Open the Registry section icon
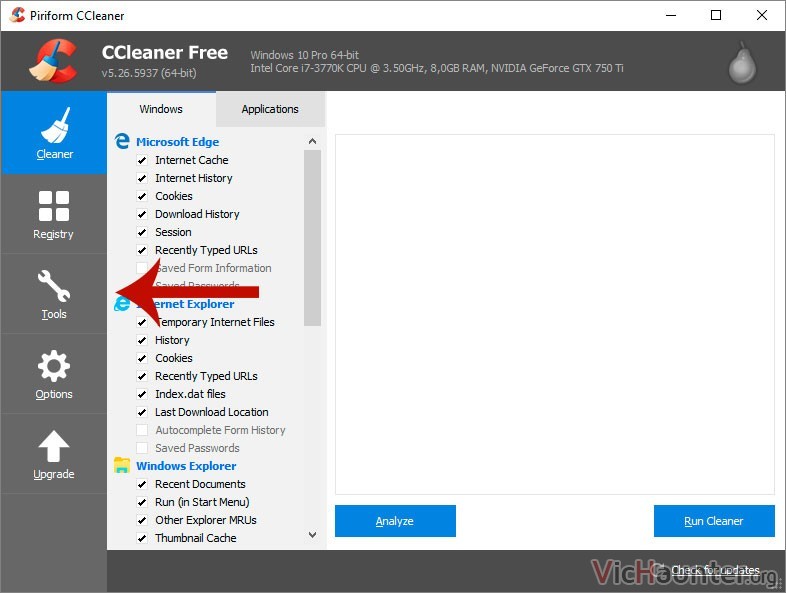786x593 pixels. [54, 206]
